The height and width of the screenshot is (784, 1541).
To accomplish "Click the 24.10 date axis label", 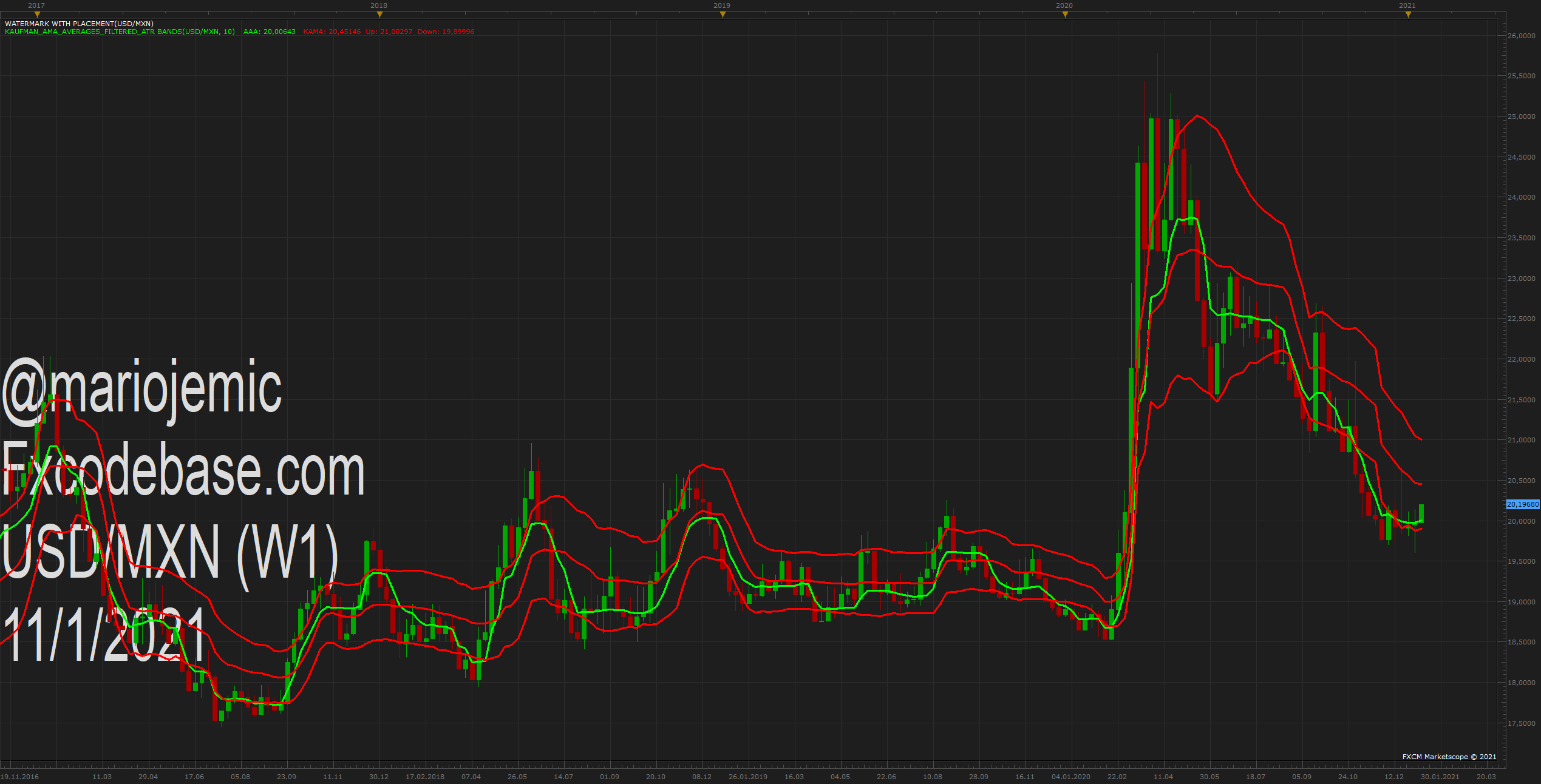I will (1348, 777).
